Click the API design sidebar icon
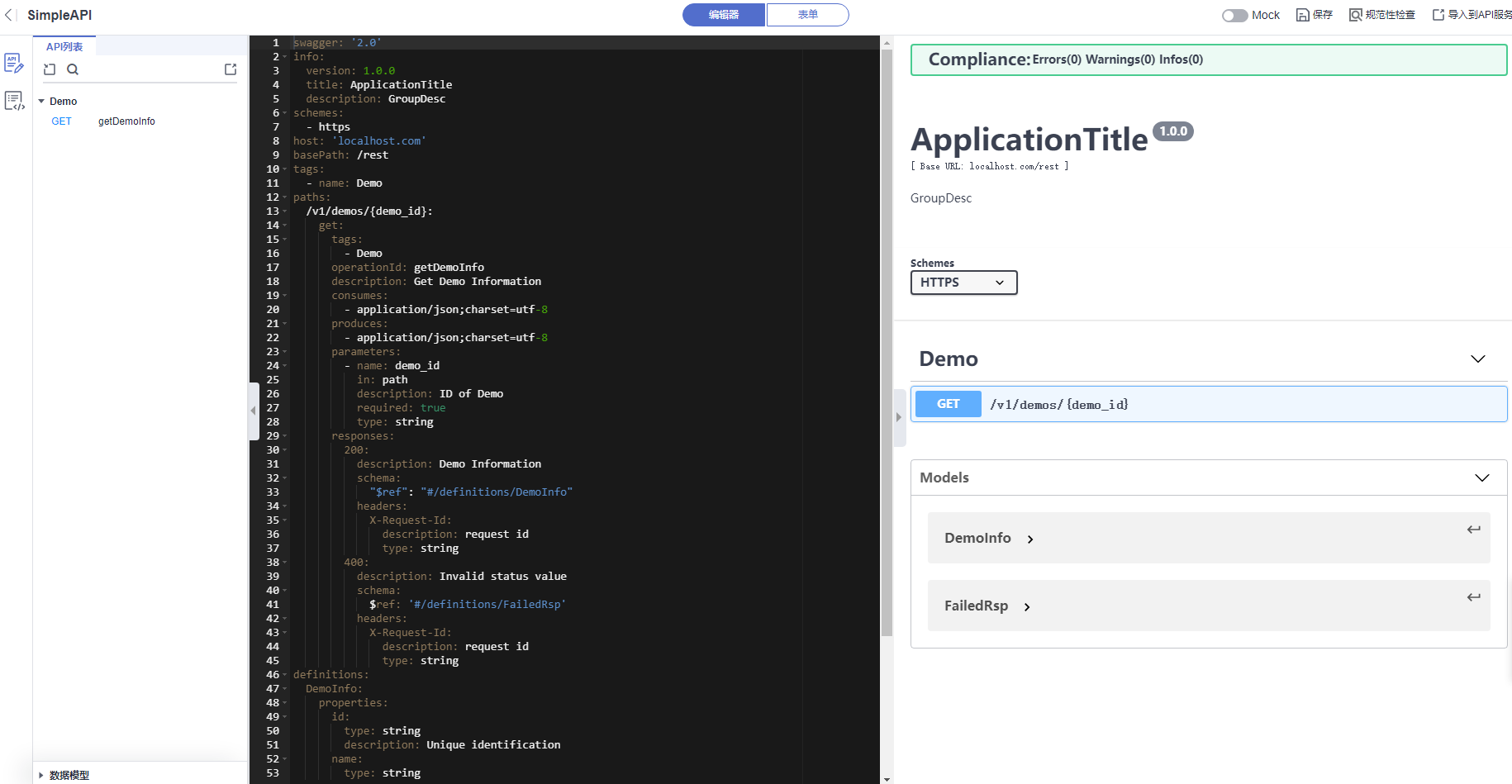The image size is (1512, 784). 14,63
